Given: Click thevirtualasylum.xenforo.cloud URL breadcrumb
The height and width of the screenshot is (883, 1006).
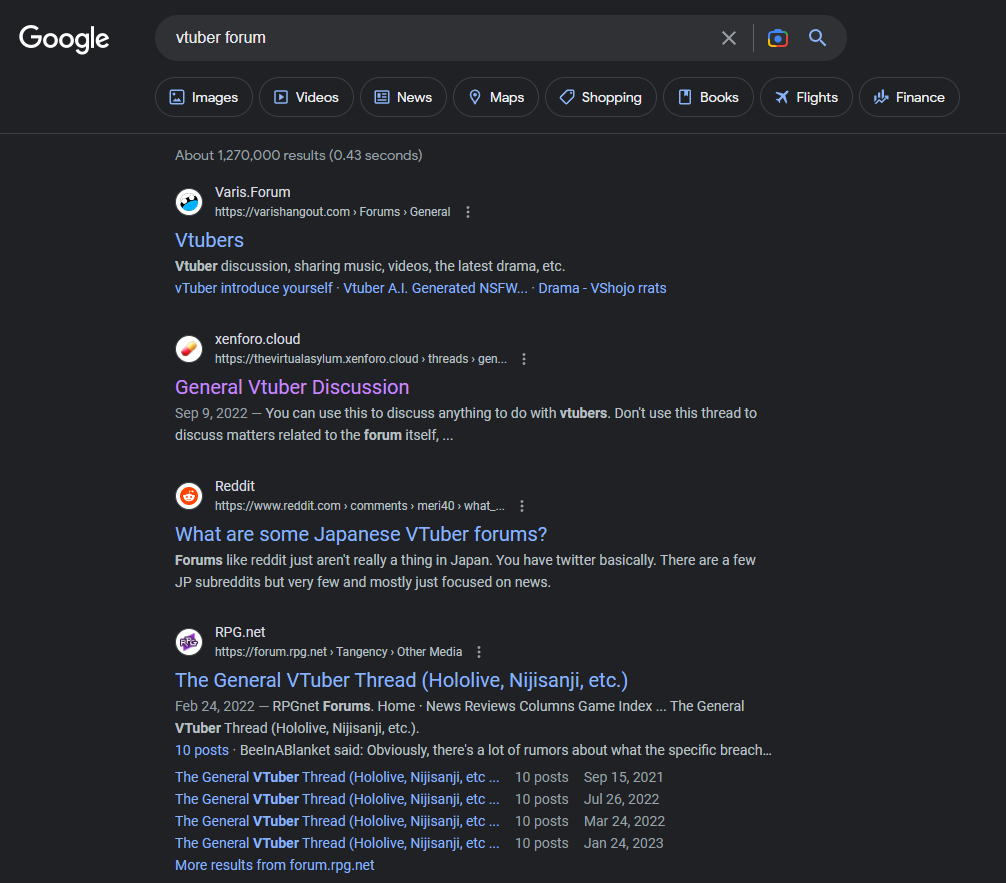Looking at the screenshot, I should (361, 359).
